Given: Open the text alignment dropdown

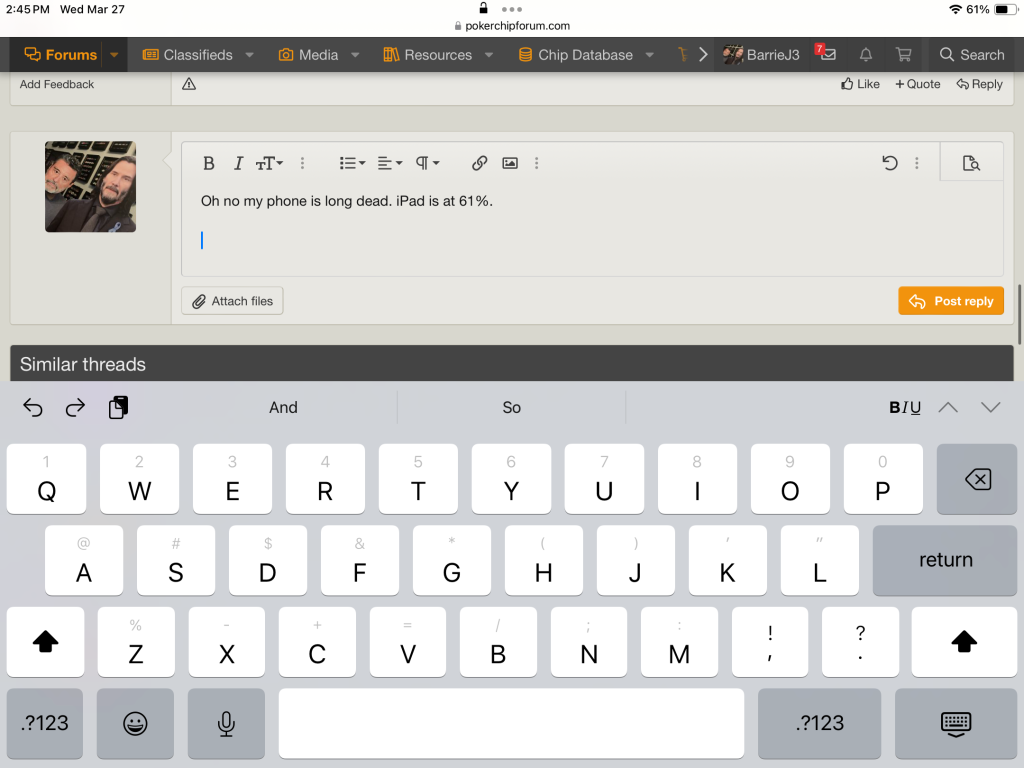Looking at the screenshot, I should click(x=390, y=163).
